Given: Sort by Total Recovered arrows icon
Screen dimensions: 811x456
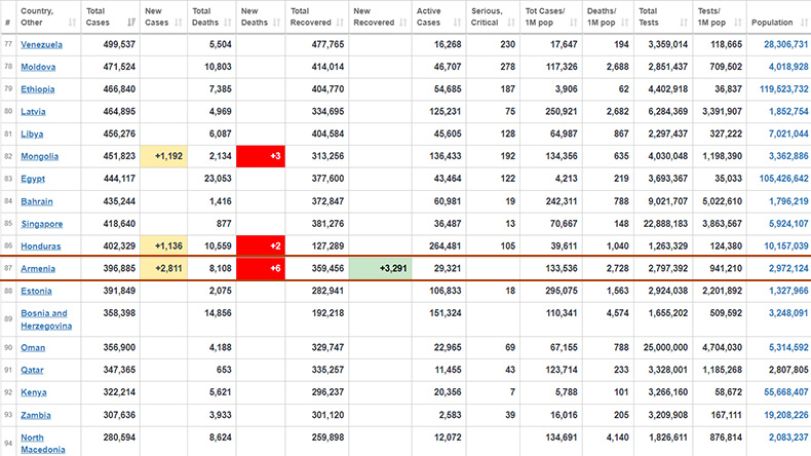Looking at the screenshot, I should (x=340, y=22).
